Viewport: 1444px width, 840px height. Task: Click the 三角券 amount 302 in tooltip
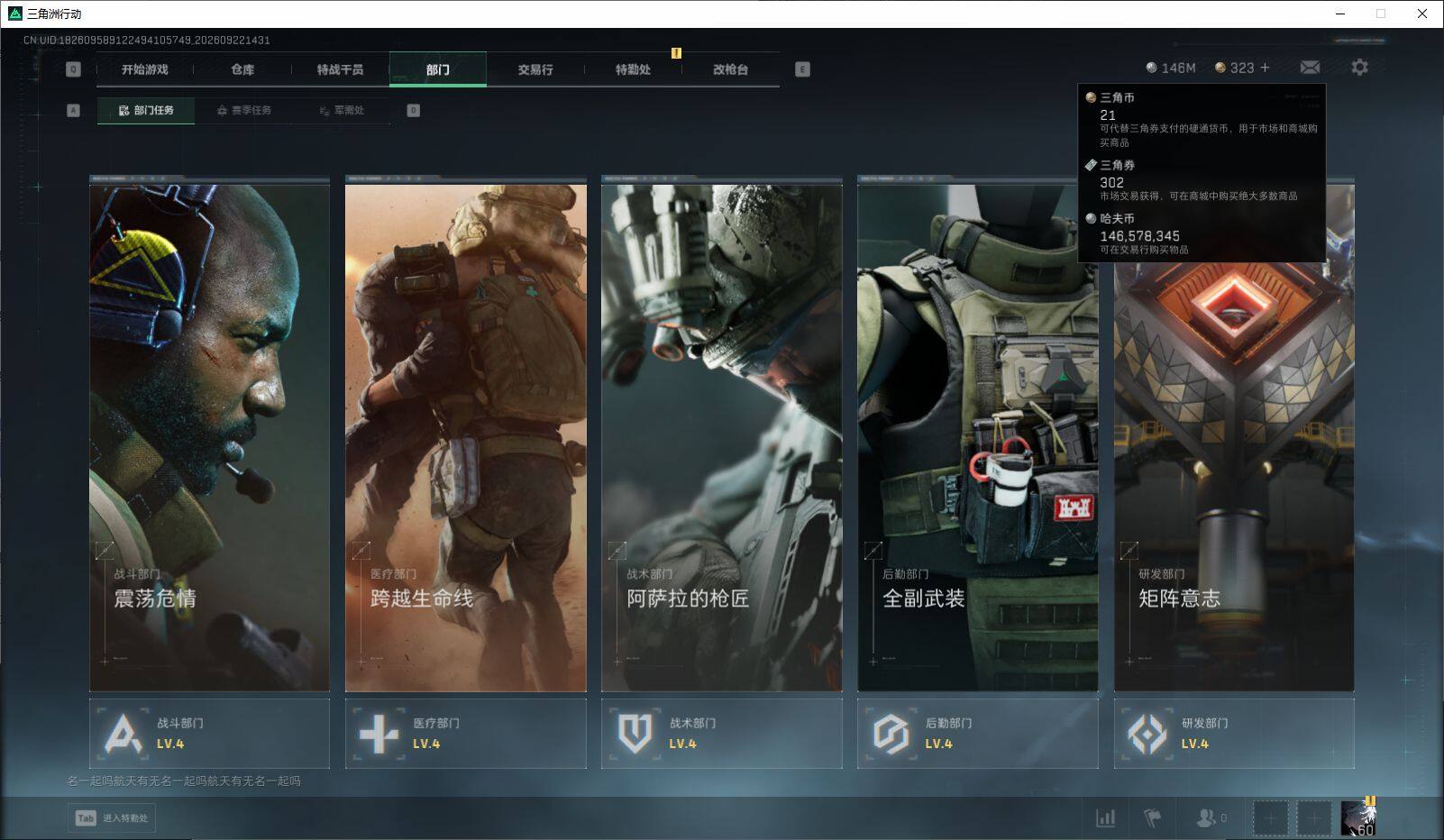1112,182
